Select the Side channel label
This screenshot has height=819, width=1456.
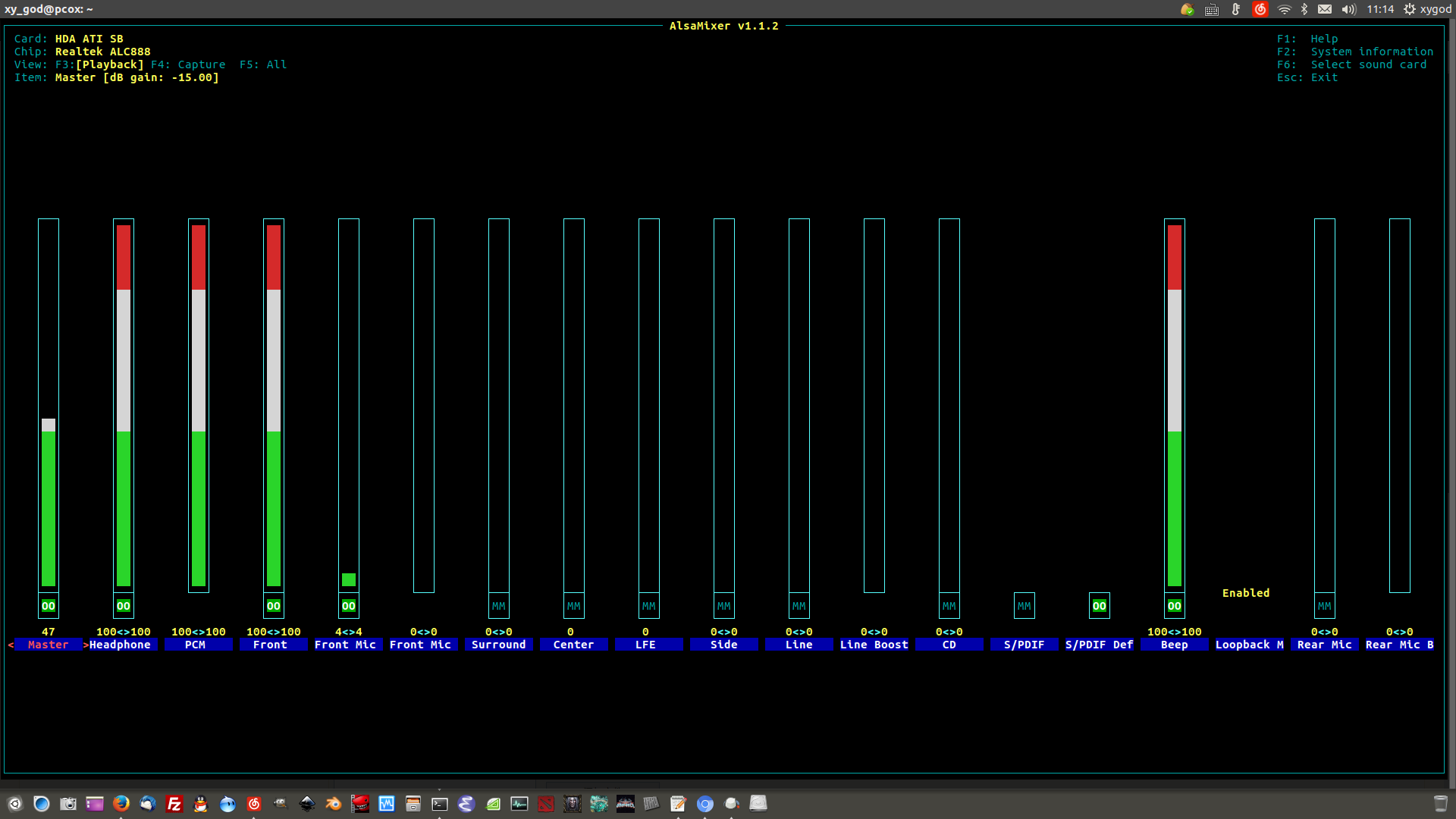click(724, 645)
